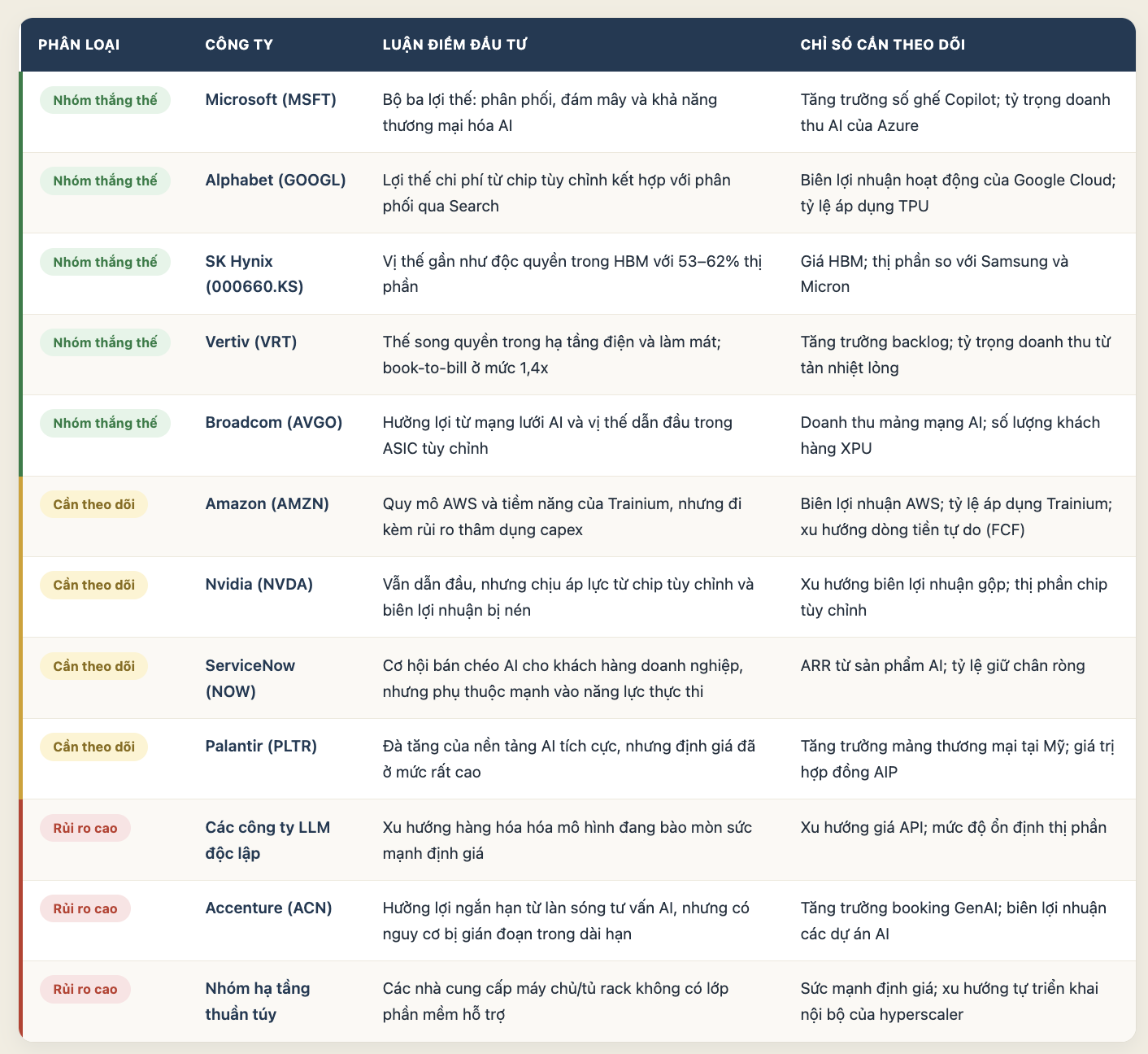
Task: Click the CÔNG TY column header
Action: [x=239, y=45]
